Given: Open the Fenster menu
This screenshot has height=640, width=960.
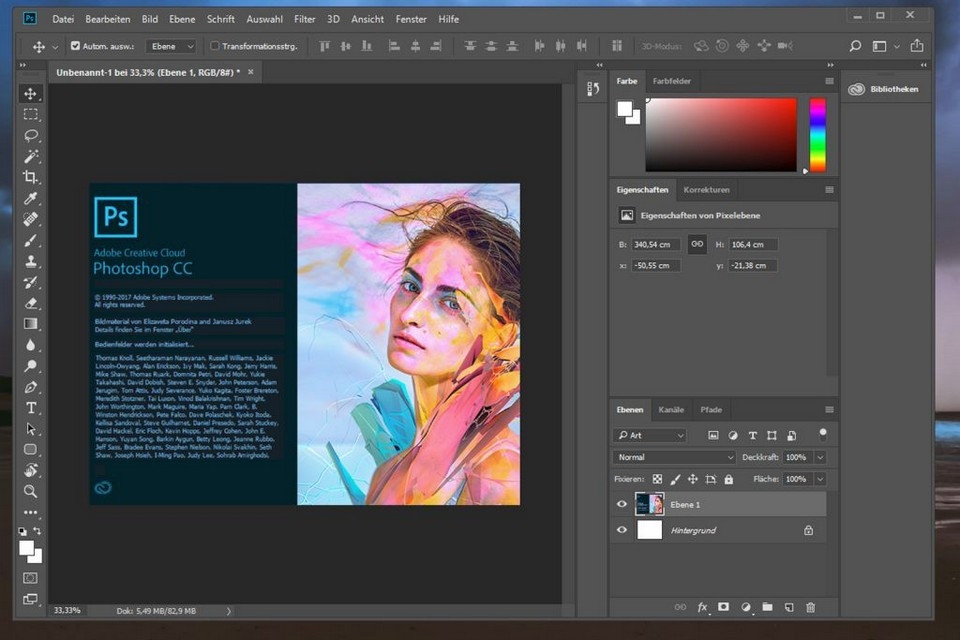Looking at the screenshot, I should click(x=410, y=19).
